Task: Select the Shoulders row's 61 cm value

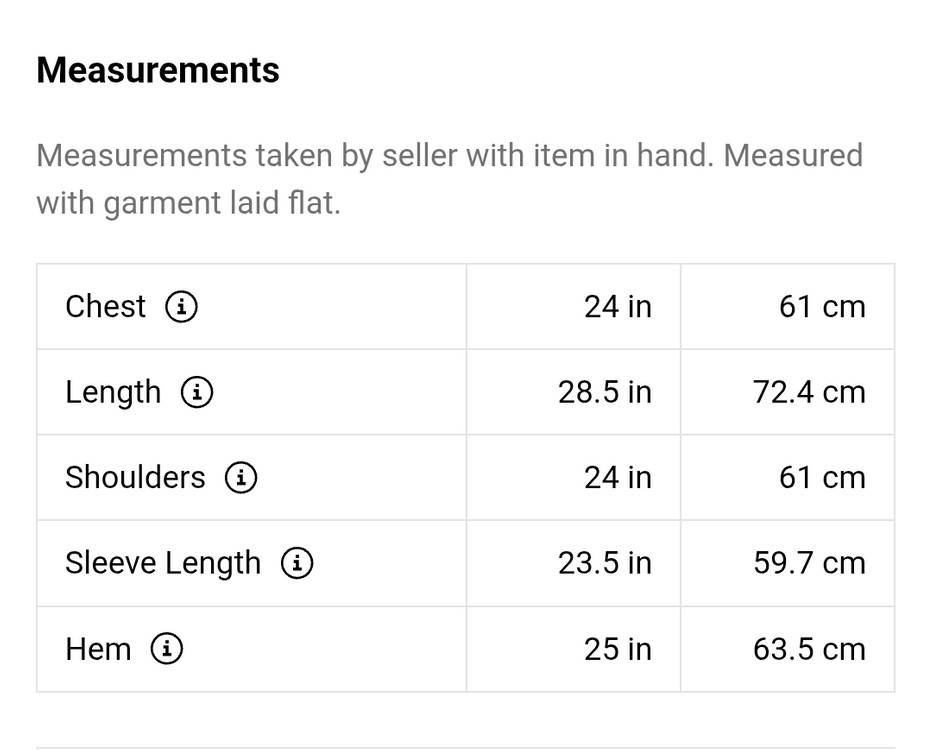Action: (821, 478)
